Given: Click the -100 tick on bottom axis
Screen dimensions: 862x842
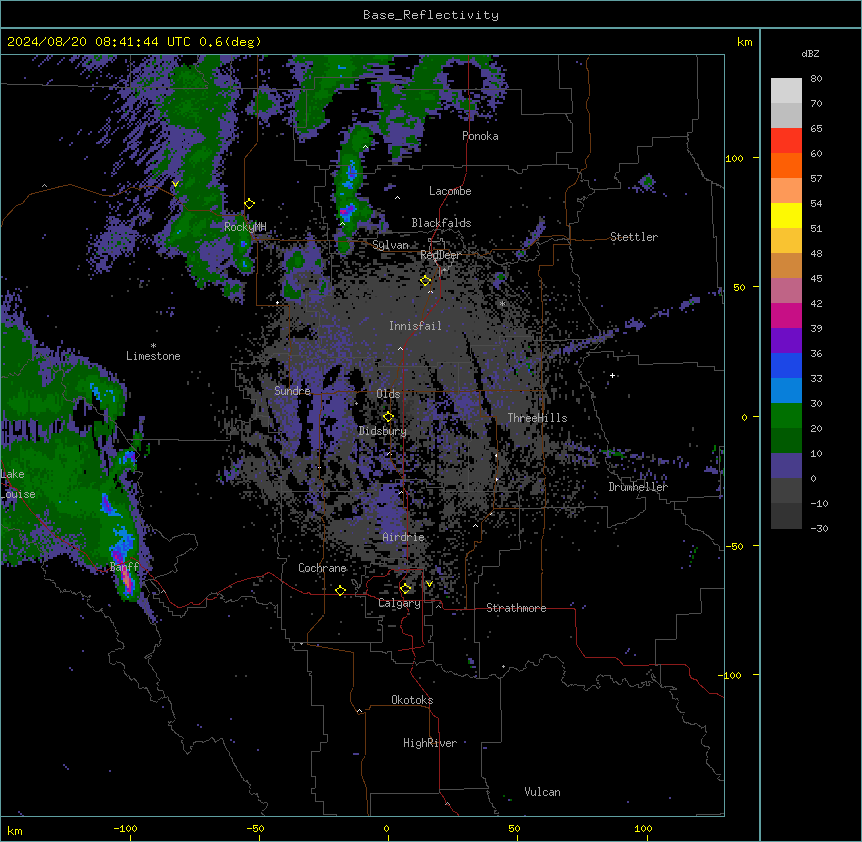Looking at the screenshot, I should [125, 828].
